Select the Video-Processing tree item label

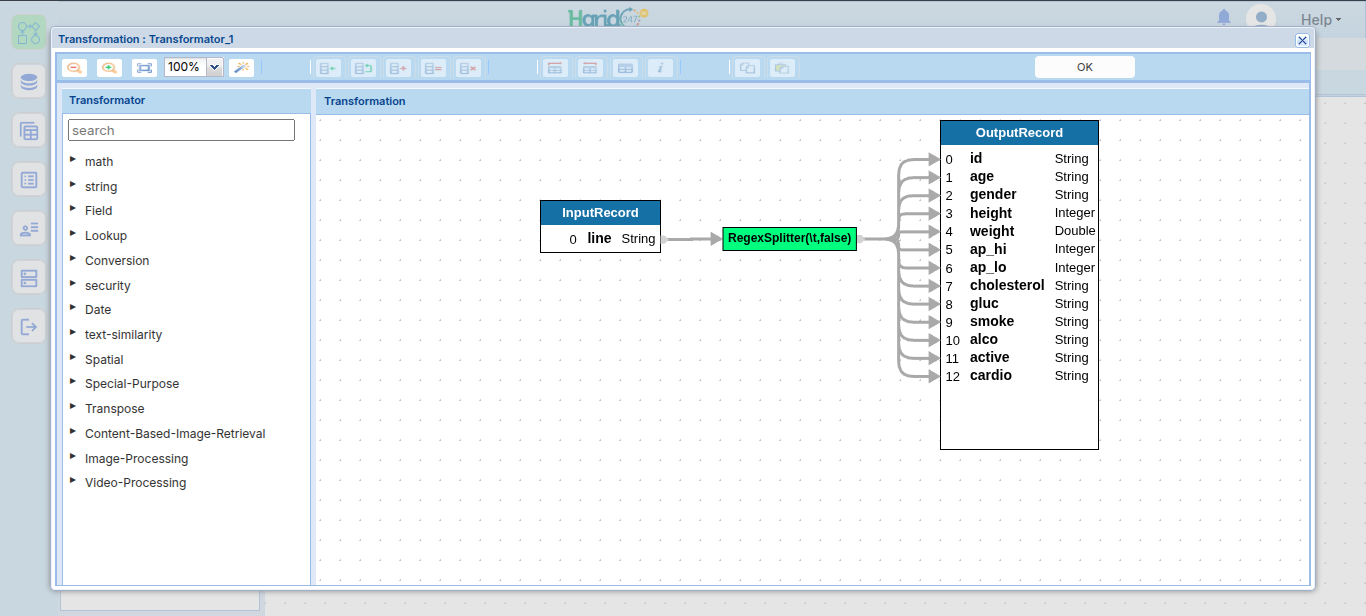point(135,483)
